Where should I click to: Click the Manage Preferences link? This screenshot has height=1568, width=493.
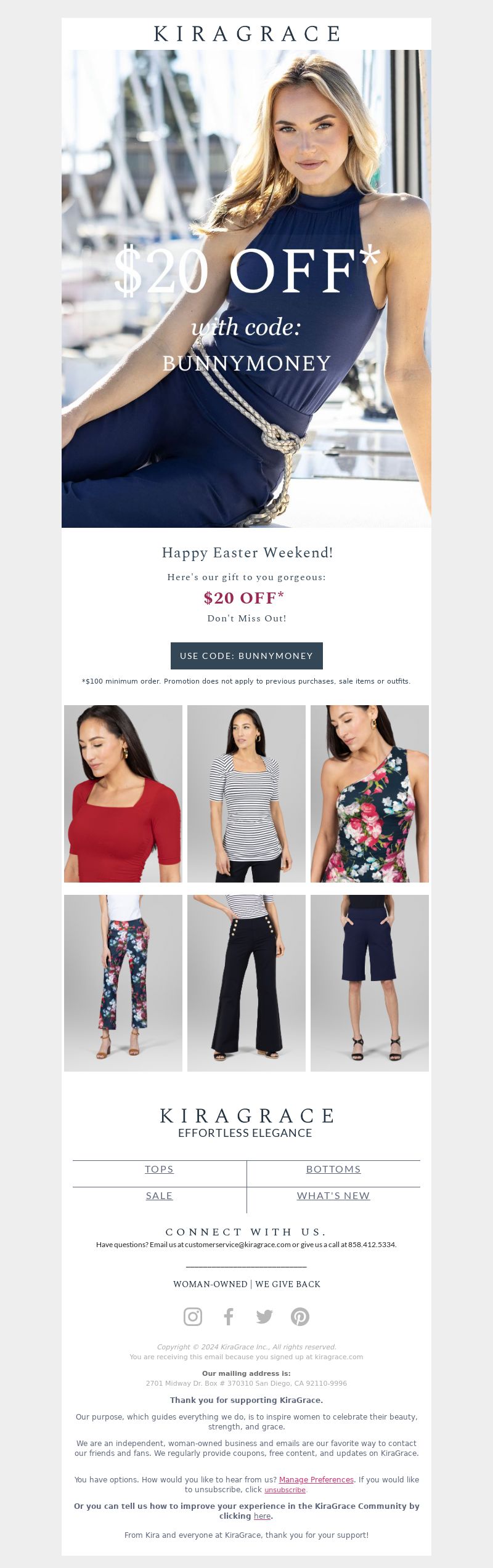pyautogui.click(x=316, y=1479)
